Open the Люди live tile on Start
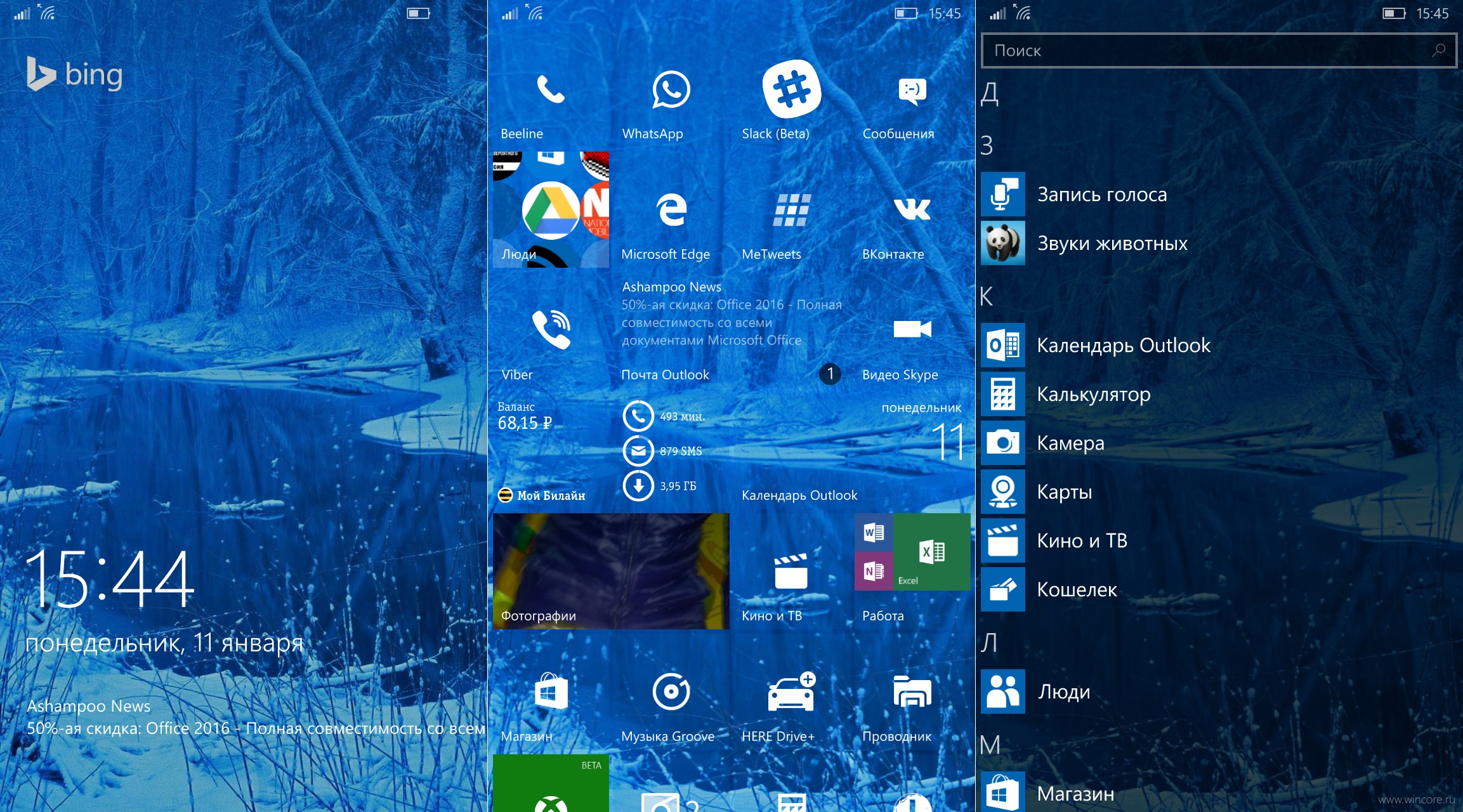 [551, 209]
